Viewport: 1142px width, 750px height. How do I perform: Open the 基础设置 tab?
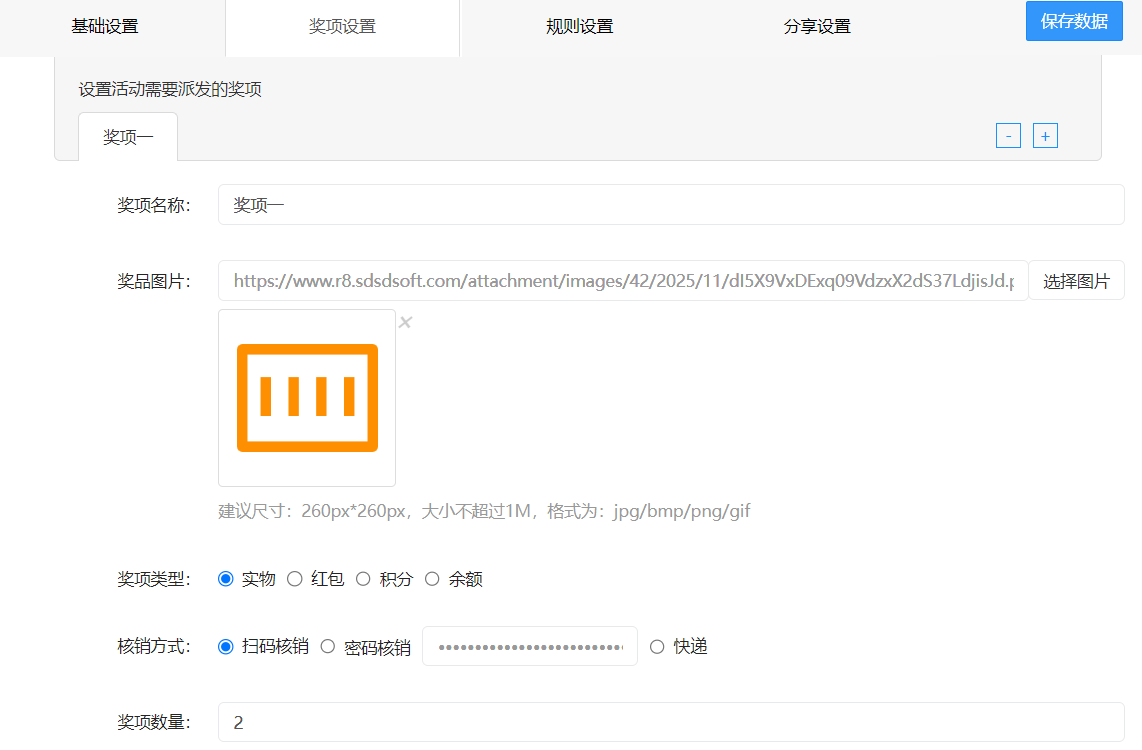point(105,27)
